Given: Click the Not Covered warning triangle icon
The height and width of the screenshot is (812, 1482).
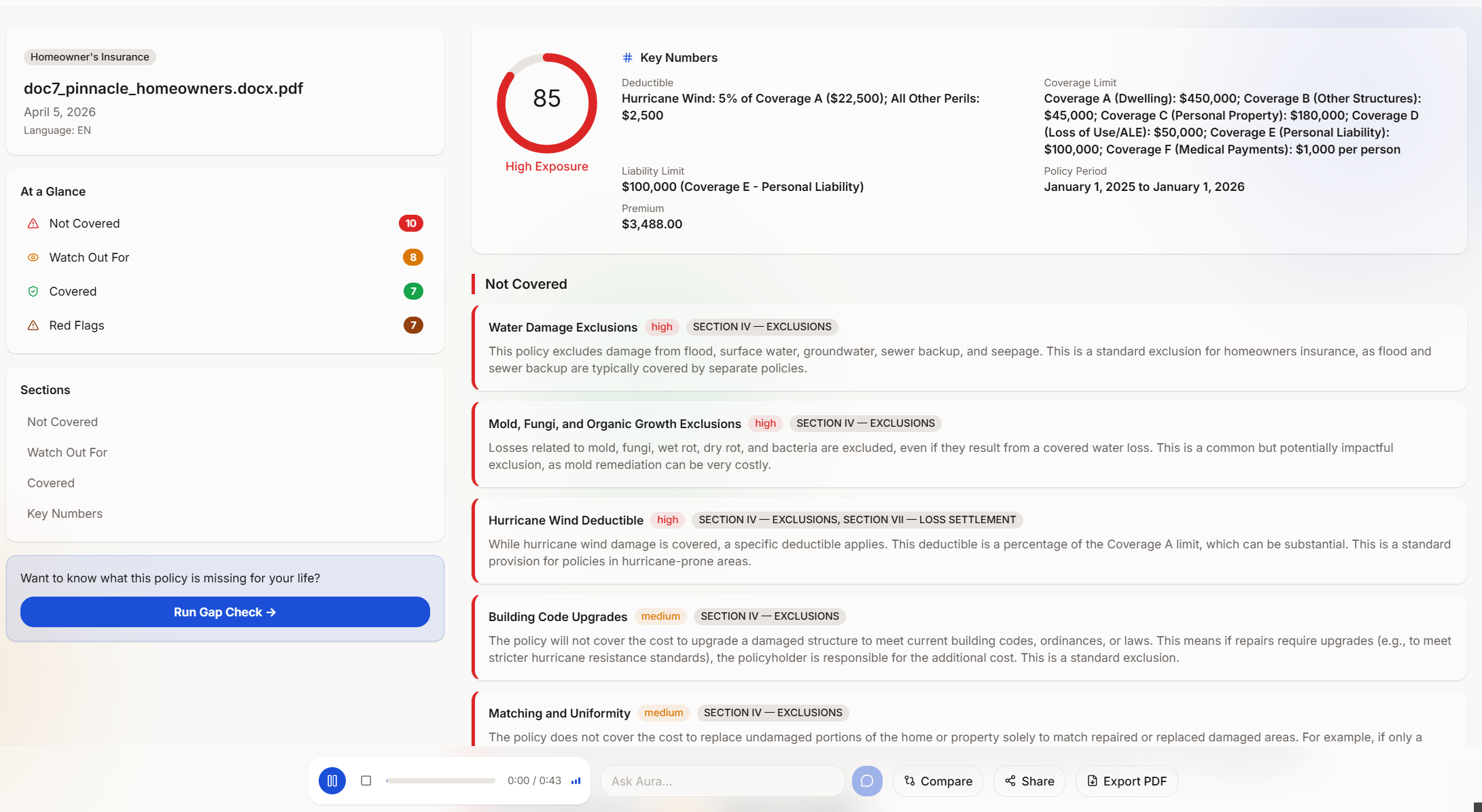Looking at the screenshot, I should [33, 224].
